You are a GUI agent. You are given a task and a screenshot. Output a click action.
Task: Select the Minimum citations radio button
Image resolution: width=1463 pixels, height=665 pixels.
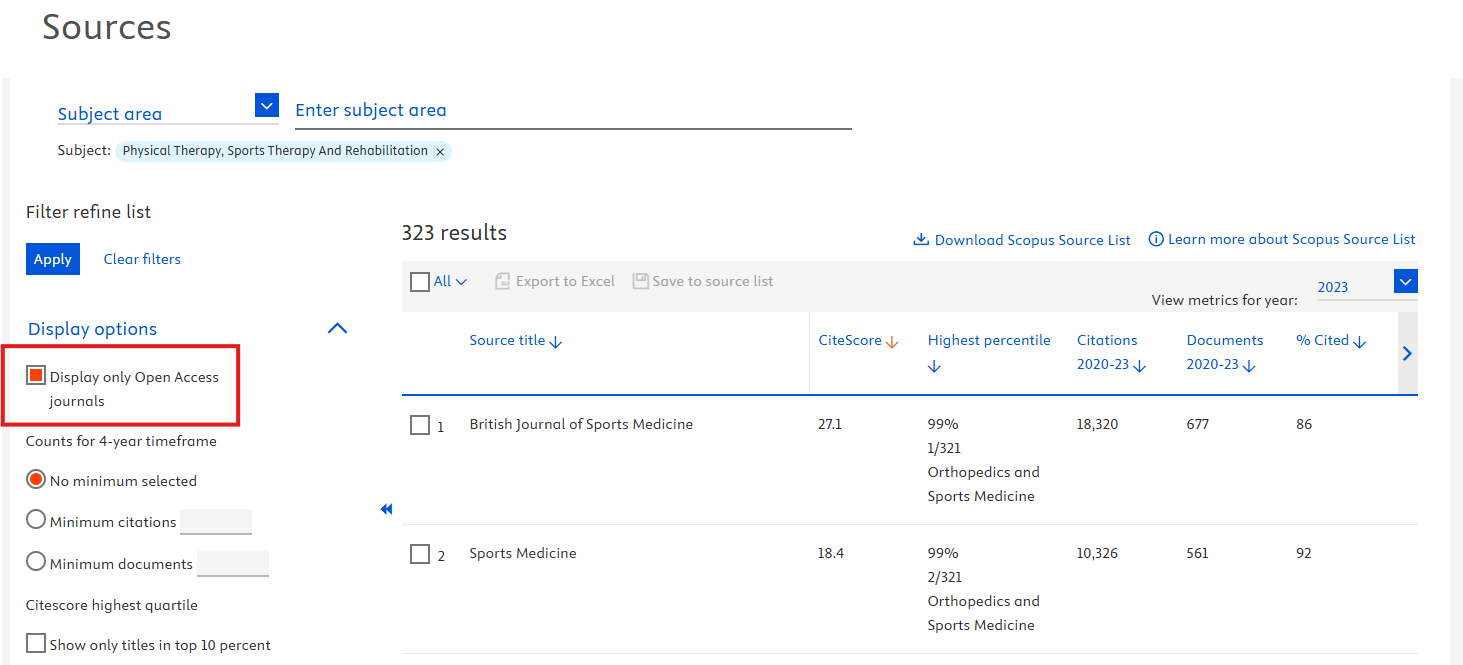(36, 520)
